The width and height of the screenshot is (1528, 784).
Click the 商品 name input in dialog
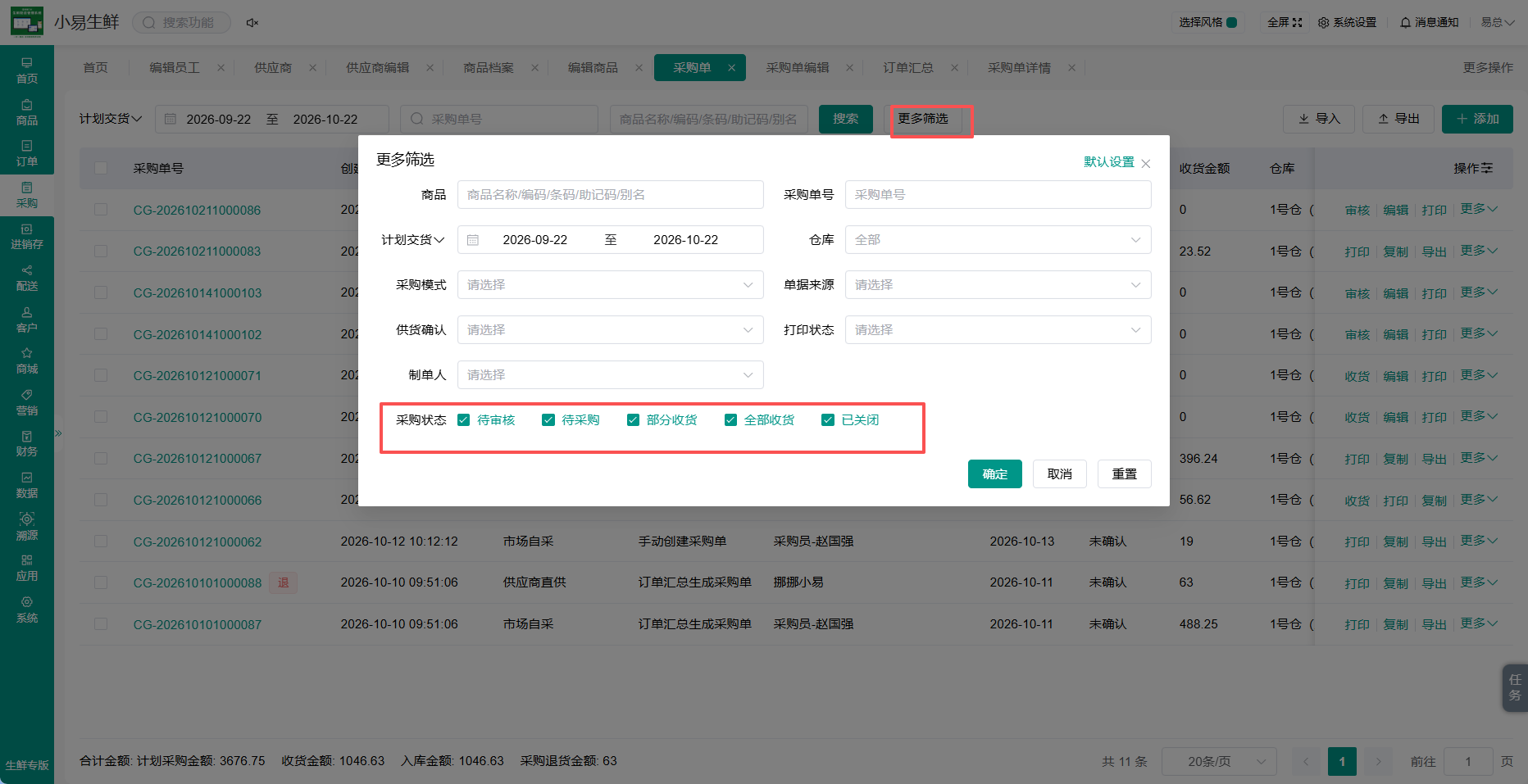(x=610, y=195)
